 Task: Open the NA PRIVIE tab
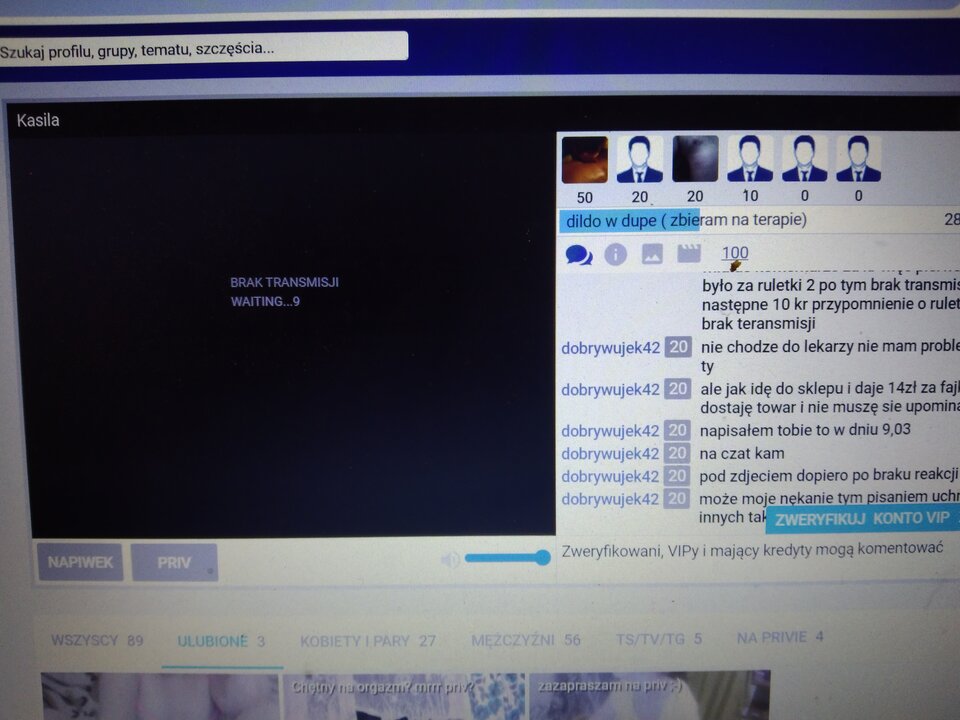pos(779,637)
